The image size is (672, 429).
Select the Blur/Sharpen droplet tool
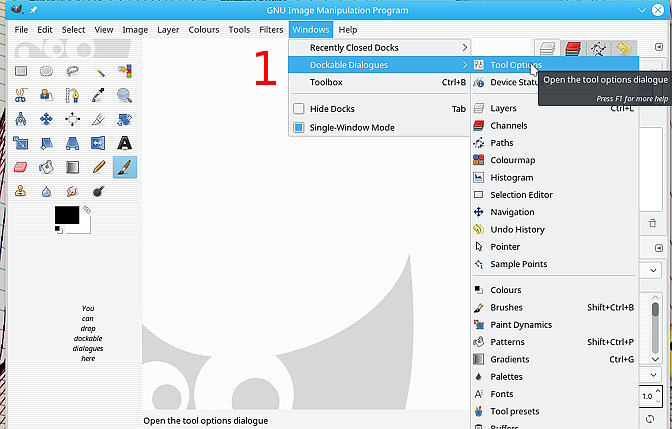pyautogui.click(x=46, y=191)
